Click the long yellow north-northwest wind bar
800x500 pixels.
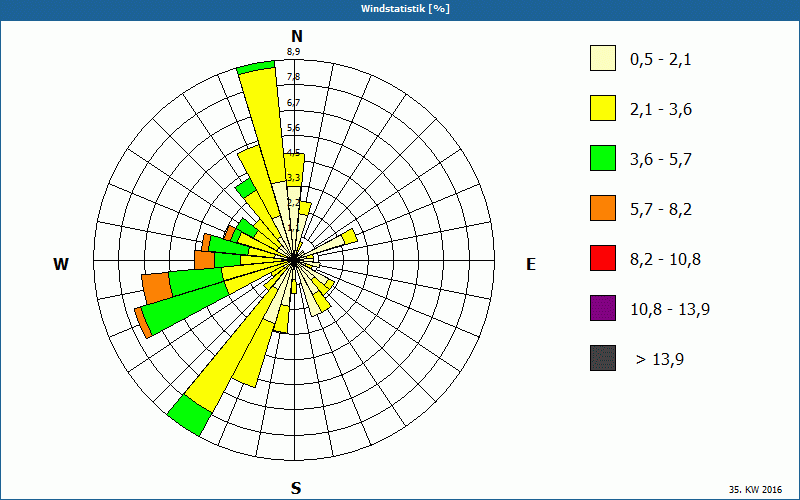[x=264, y=128]
